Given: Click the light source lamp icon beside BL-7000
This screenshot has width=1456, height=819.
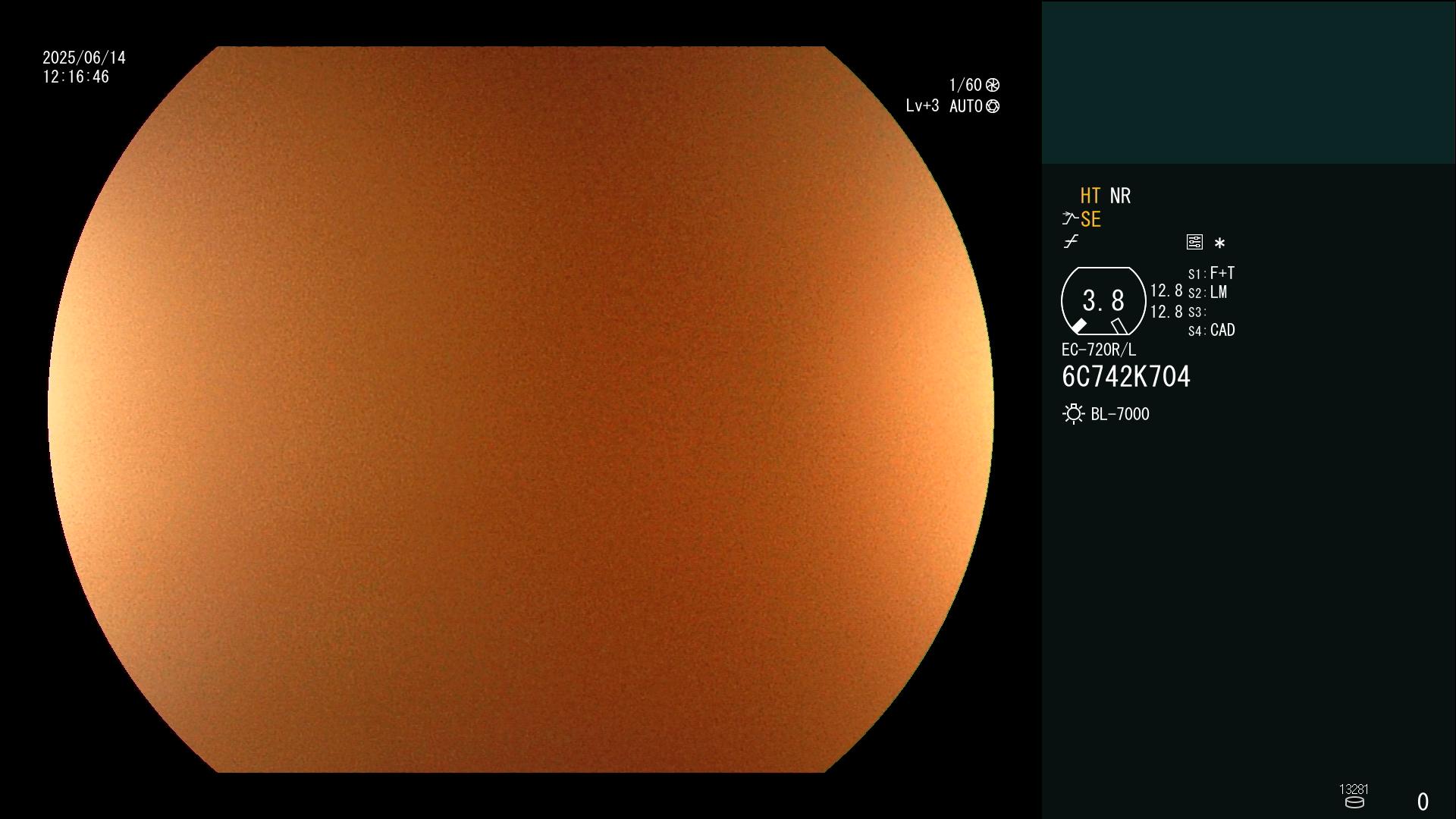Looking at the screenshot, I should point(1074,414).
